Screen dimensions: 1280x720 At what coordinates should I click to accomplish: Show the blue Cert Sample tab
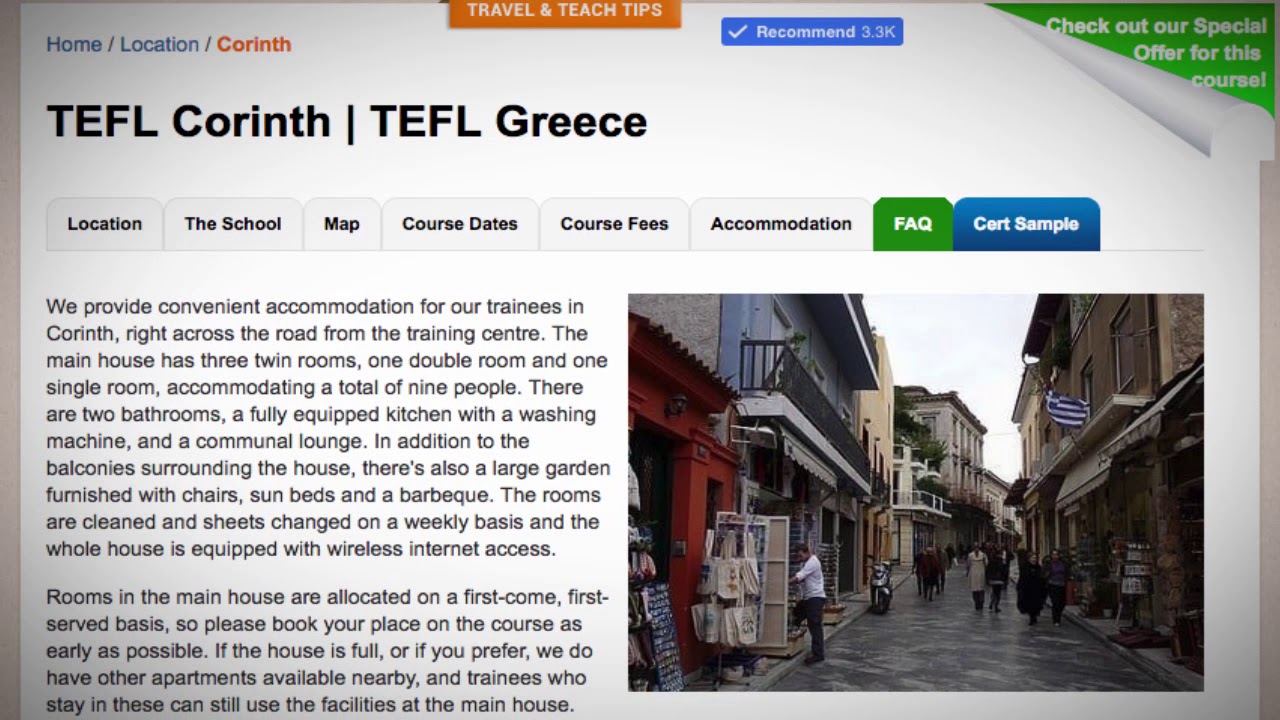coord(1026,224)
